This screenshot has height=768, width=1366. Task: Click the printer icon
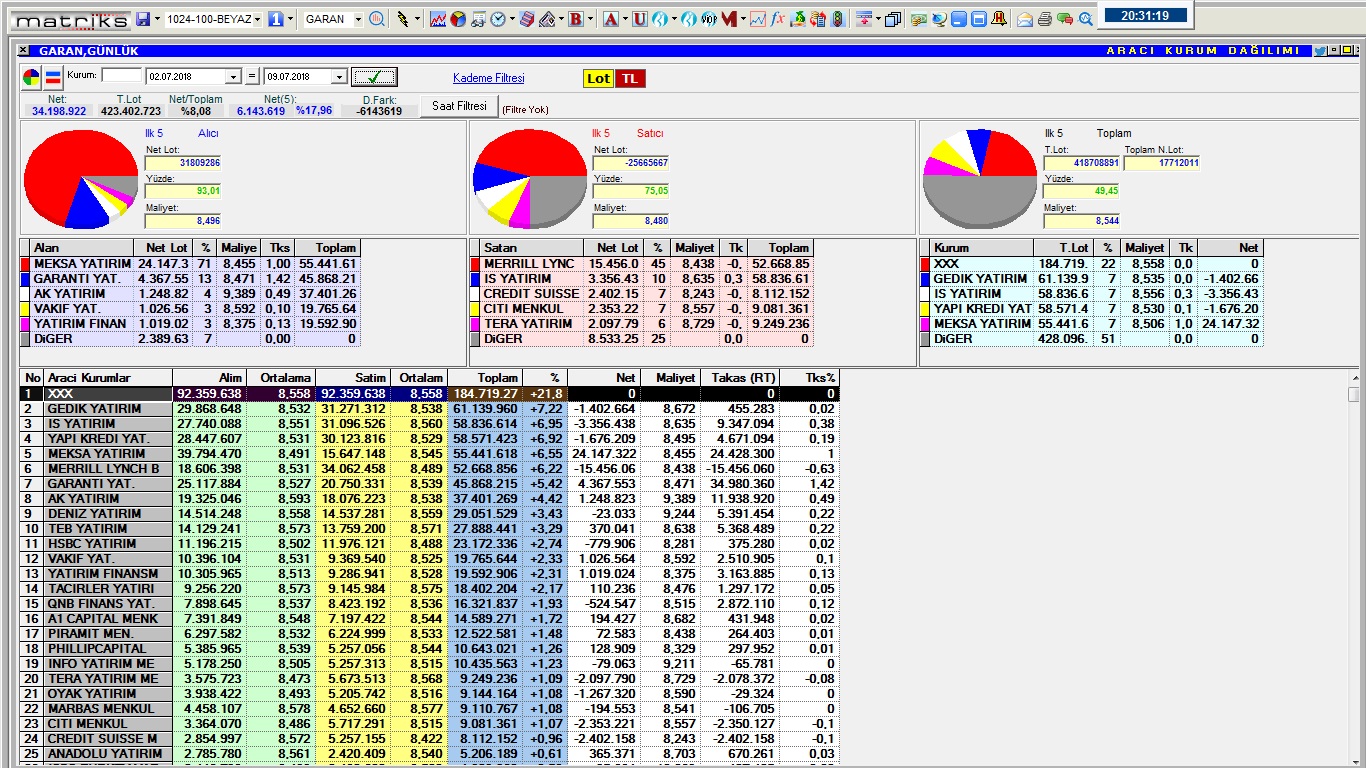pyautogui.click(x=1045, y=19)
